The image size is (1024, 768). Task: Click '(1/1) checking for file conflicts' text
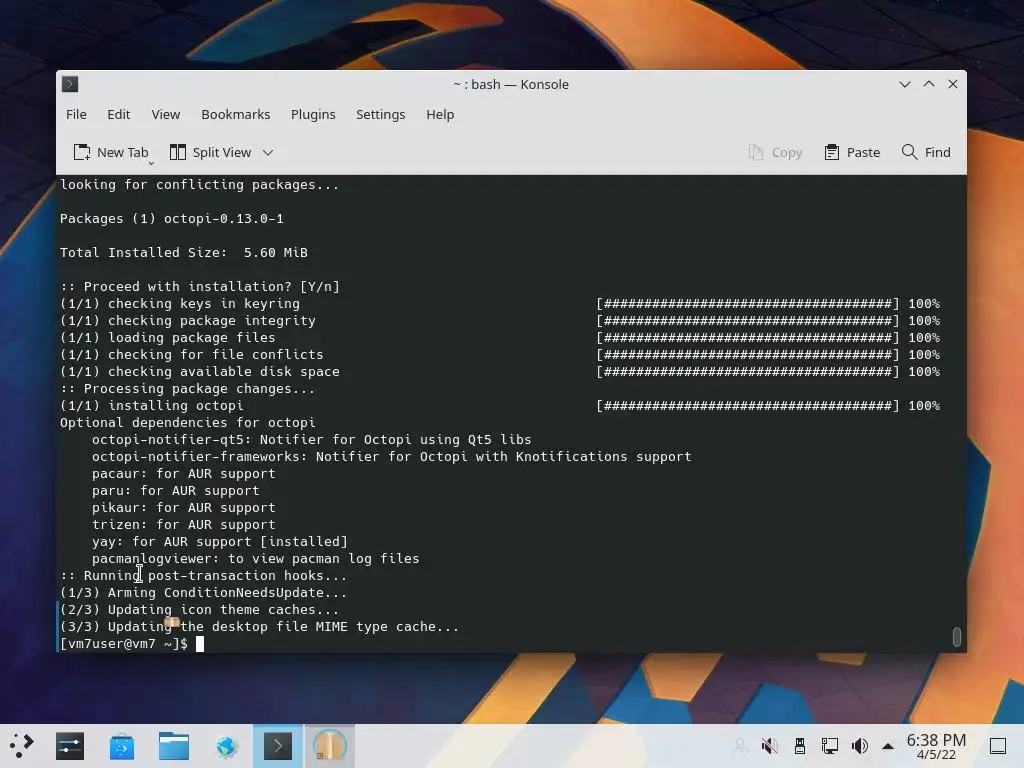click(x=192, y=355)
